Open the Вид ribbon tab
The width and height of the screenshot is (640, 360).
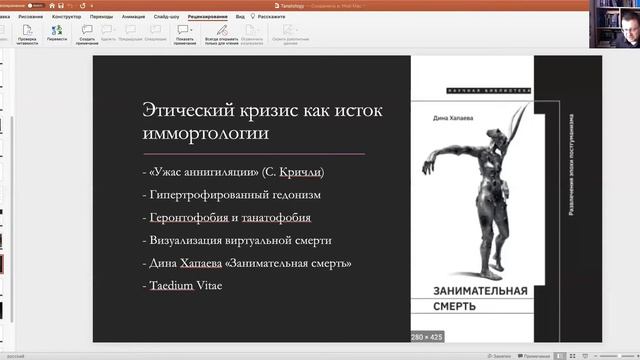[x=240, y=17]
